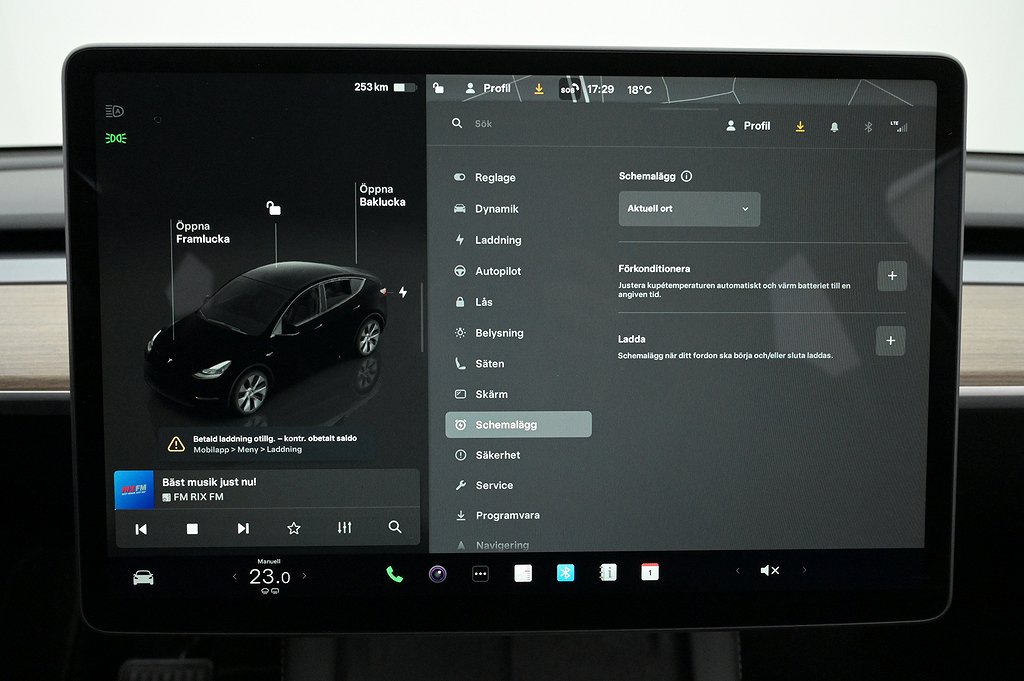Open the Autopilot settings menu
1024x681 pixels.
[x=497, y=271]
